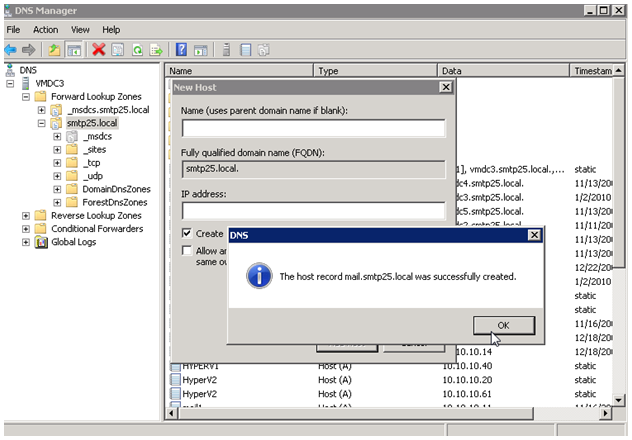Click the _sites folder icon
The image size is (632, 440).
(72, 149)
